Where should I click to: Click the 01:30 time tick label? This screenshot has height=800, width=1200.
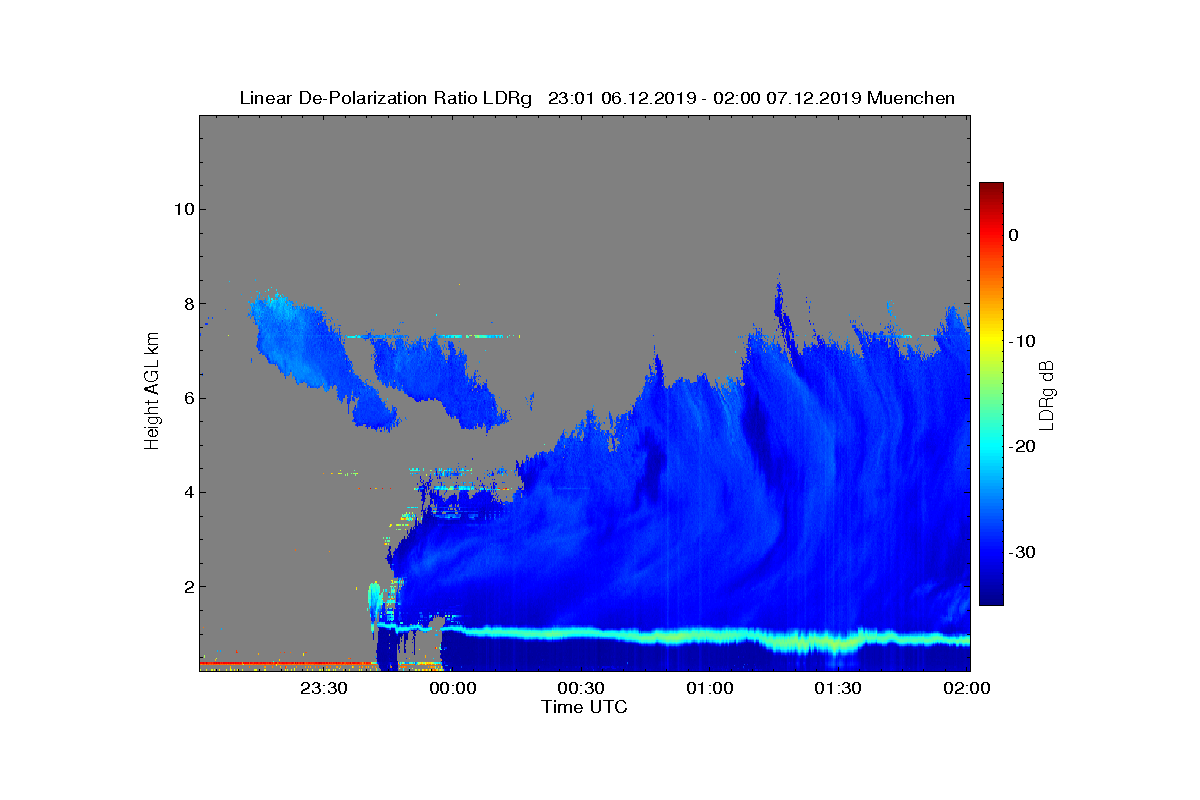(x=839, y=688)
